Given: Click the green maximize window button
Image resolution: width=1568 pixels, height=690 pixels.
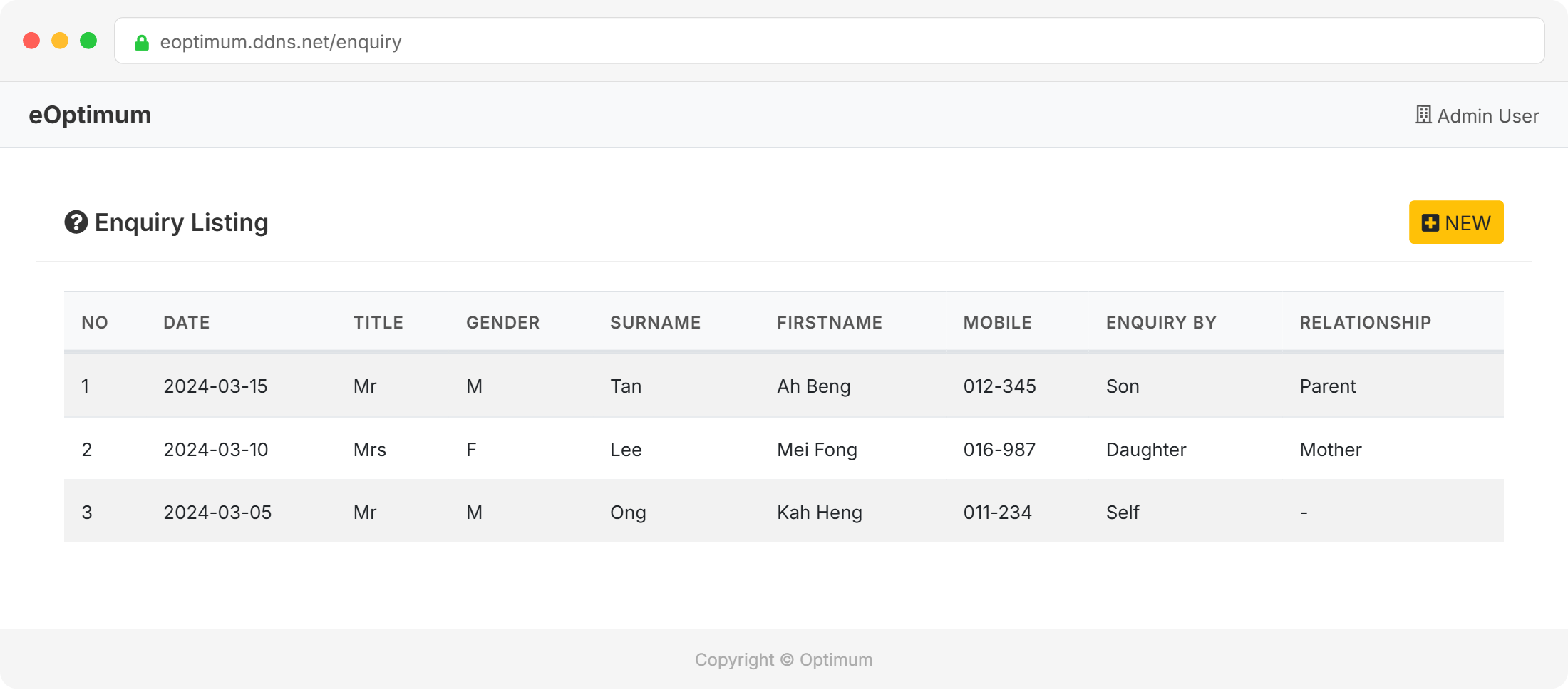Looking at the screenshot, I should click(88, 41).
